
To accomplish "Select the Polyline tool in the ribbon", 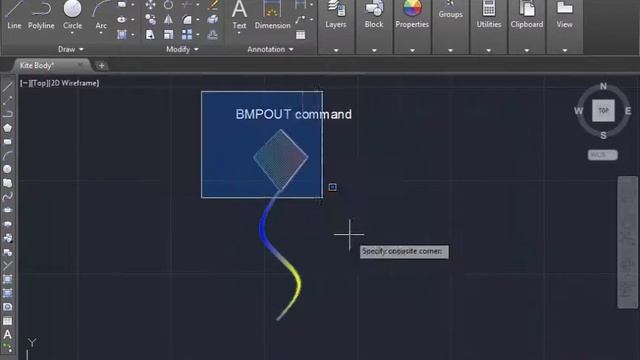I will (41, 15).
